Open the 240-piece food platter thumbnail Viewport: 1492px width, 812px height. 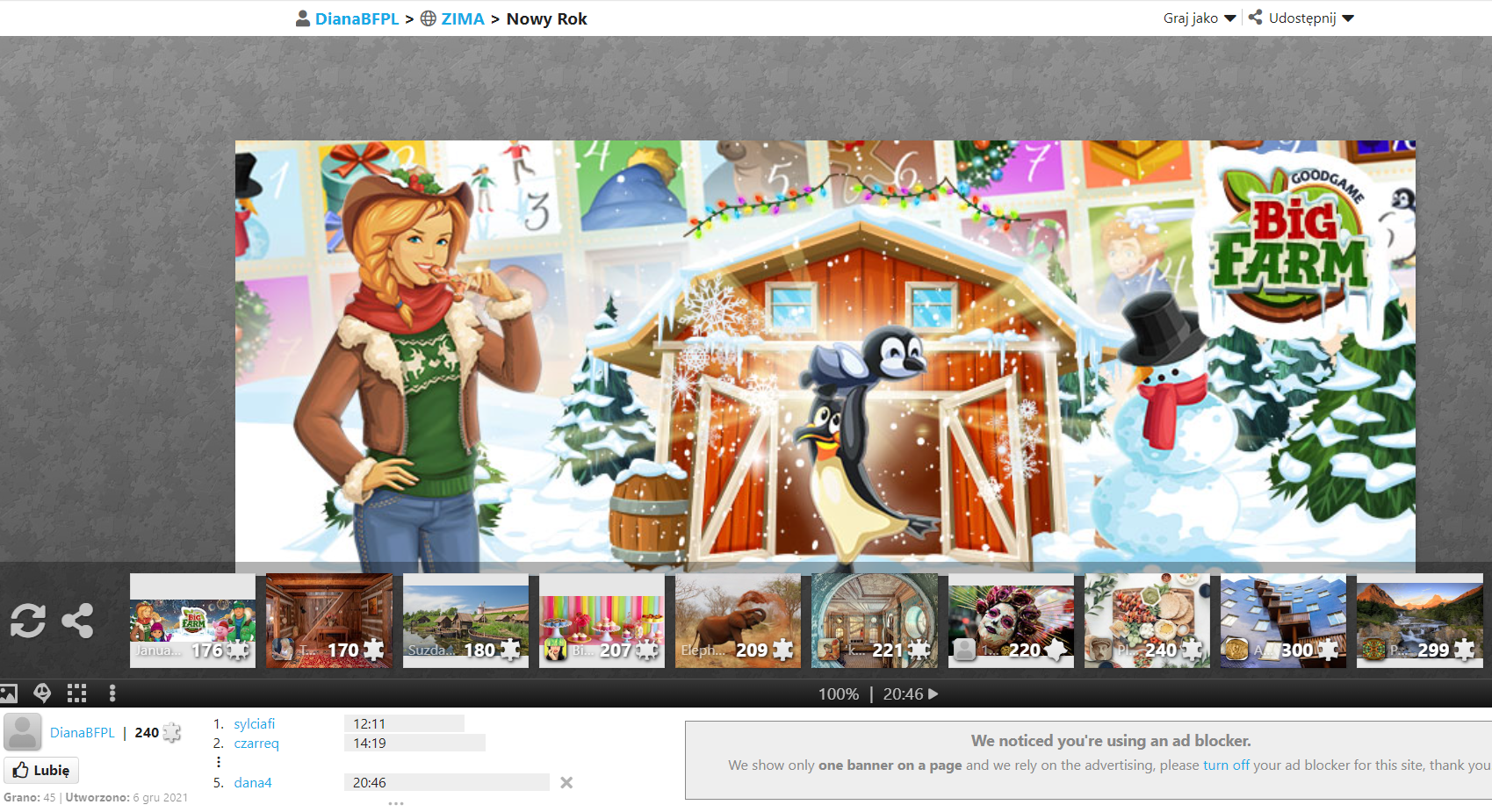pos(1147,621)
